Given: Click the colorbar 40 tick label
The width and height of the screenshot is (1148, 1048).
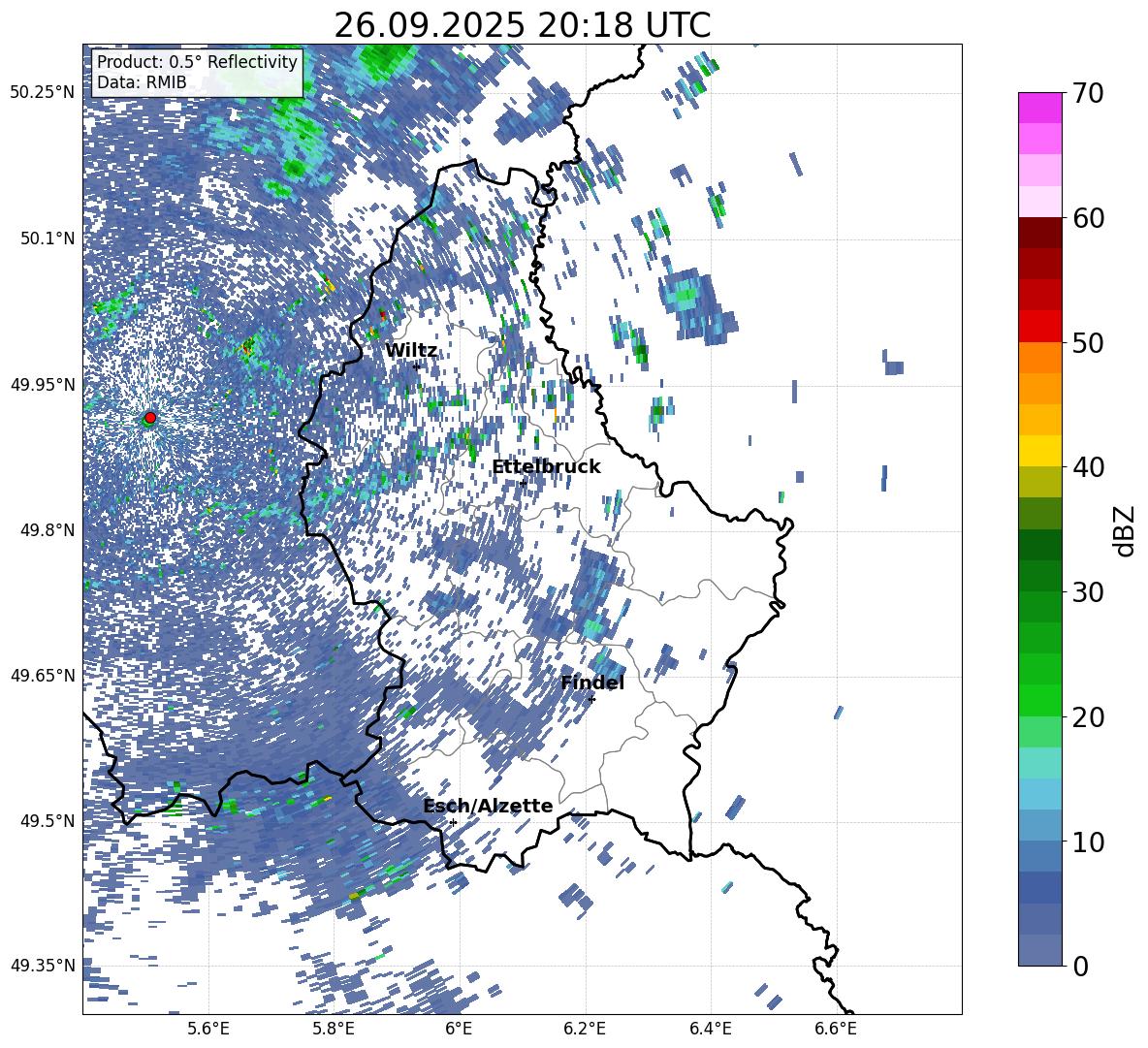Looking at the screenshot, I should [1088, 467].
